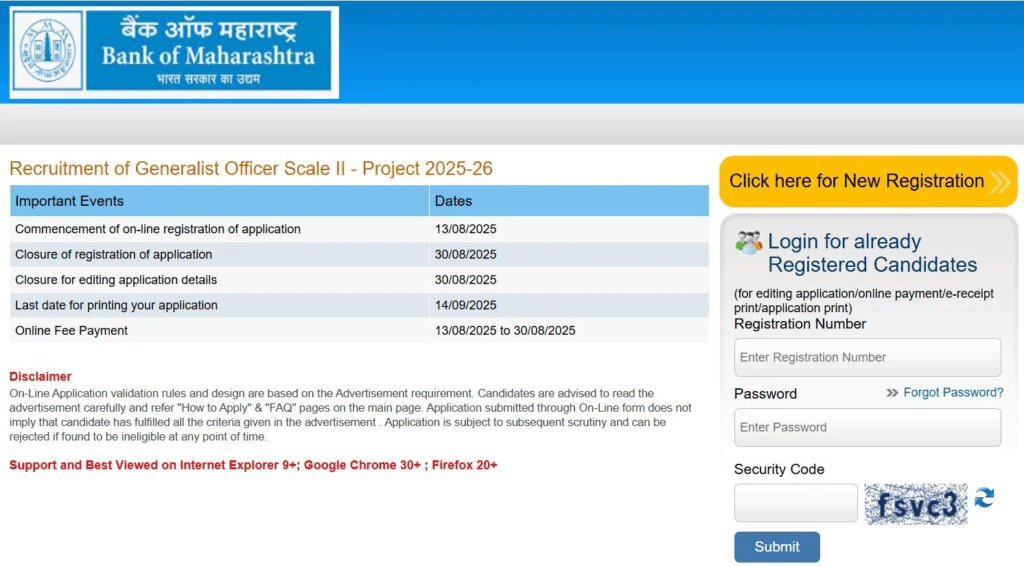The image size is (1024, 566).
Task: Click the browser support notice in red
Action: click(253, 465)
